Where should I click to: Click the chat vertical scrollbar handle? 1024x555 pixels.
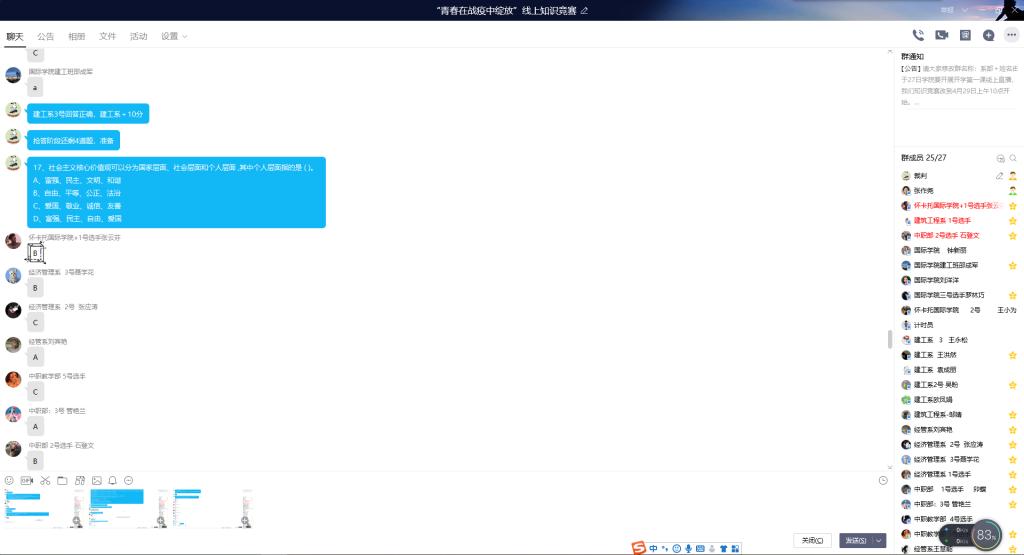(889, 339)
